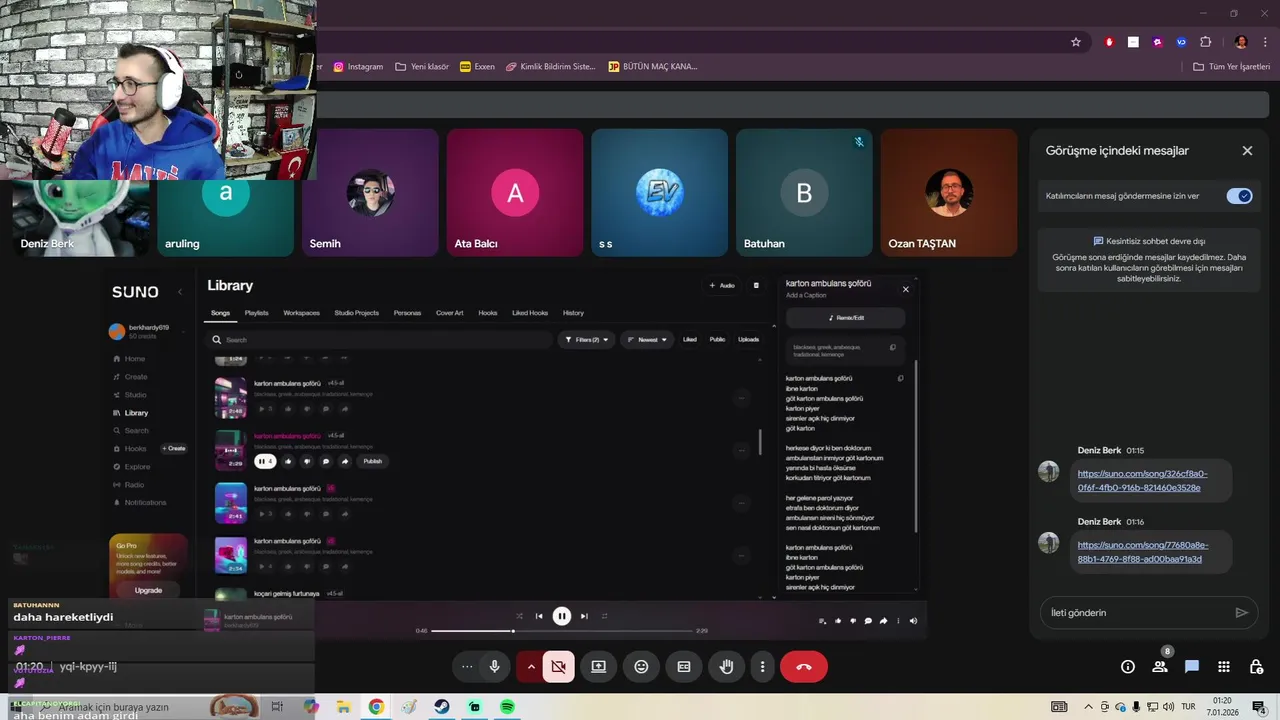Toggle shuffle in the bottom player
Image resolution: width=1280 pixels, height=720 pixels.
[519, 616]
